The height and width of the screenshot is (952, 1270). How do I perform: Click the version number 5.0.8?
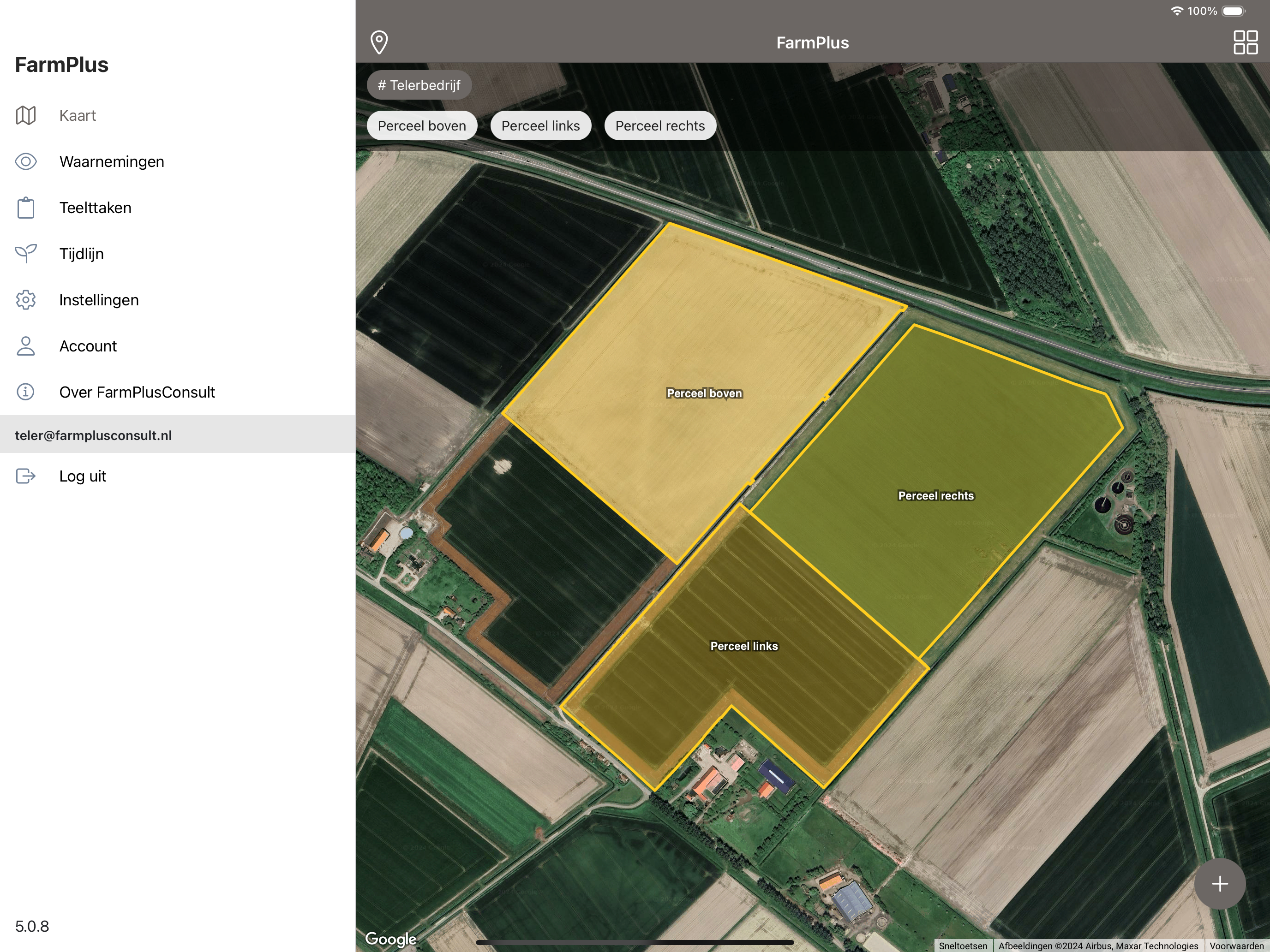point(32,926)
